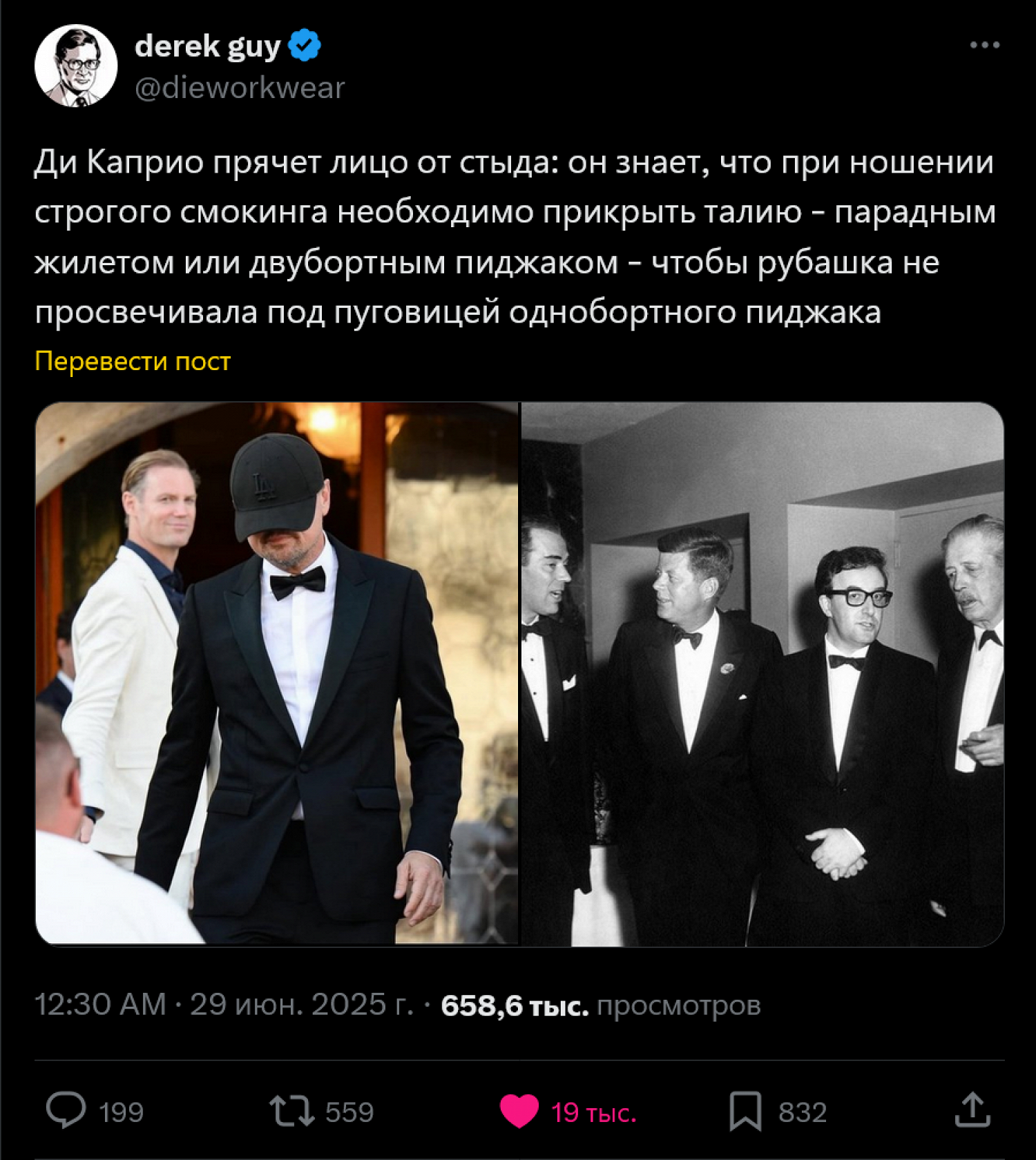Open the right black-and-white tuxedo photo
This screenshot has width=1036, height=1160.
762,673
